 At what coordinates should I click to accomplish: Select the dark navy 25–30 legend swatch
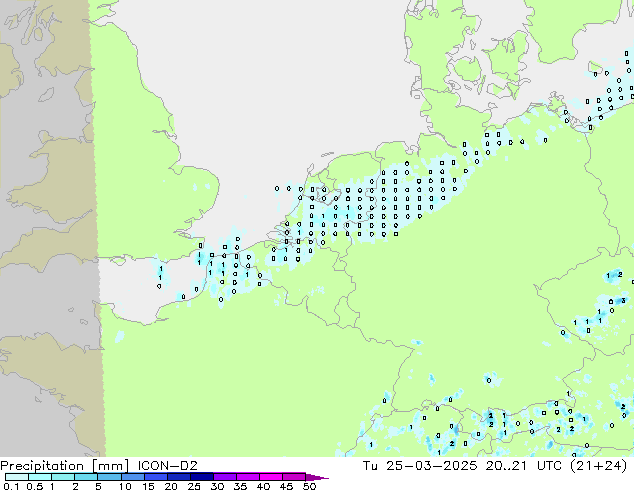(202, 477)
